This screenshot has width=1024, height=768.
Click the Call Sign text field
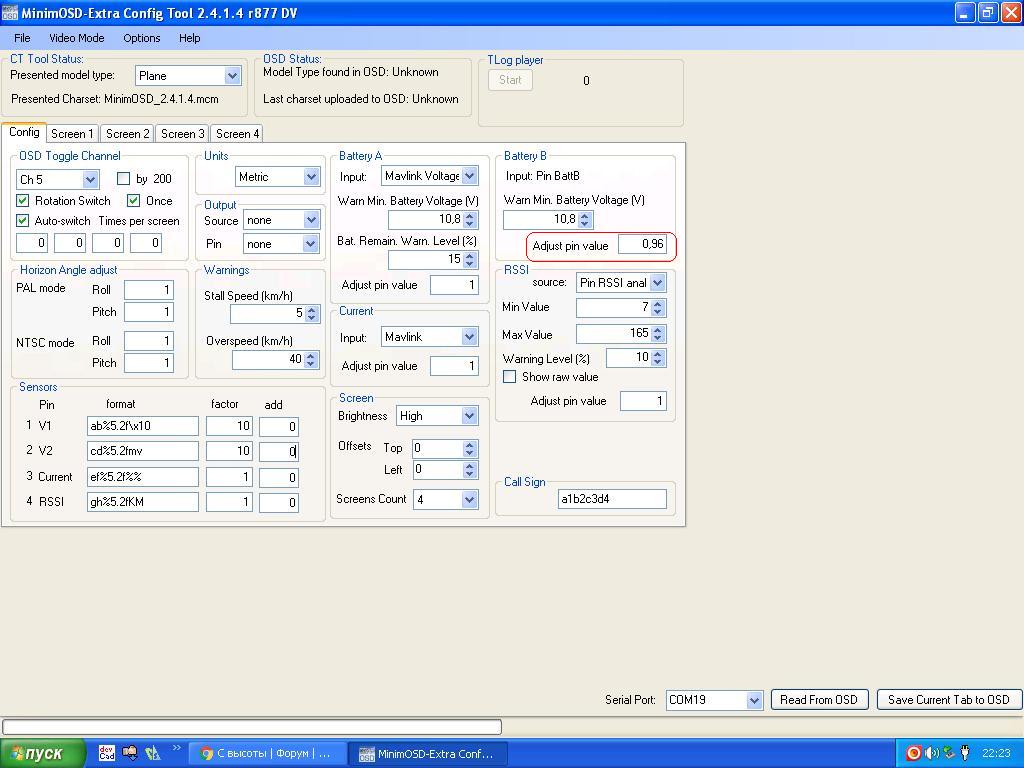tap(612, 499)
